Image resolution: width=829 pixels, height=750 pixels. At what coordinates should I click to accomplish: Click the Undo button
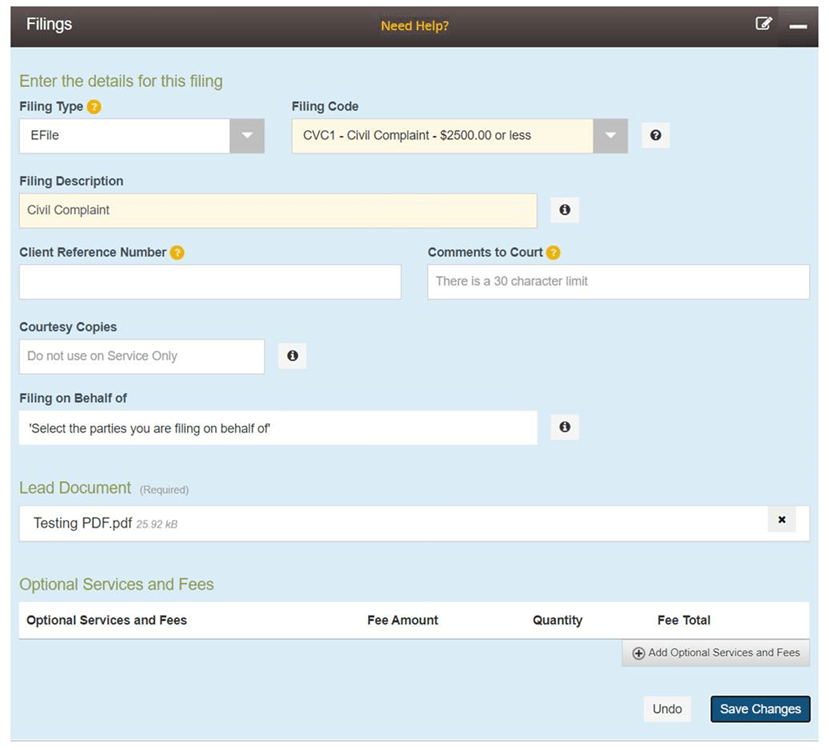pos(667,709)
